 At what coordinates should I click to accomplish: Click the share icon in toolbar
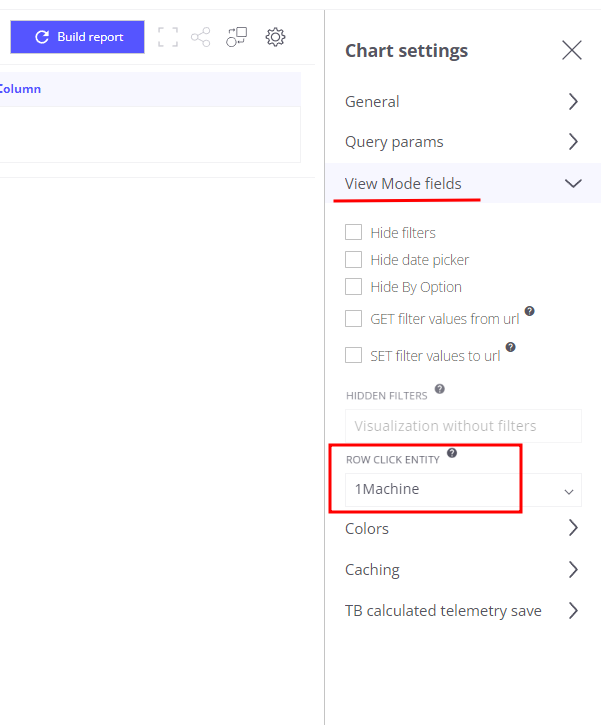click(x=201, y=37)
